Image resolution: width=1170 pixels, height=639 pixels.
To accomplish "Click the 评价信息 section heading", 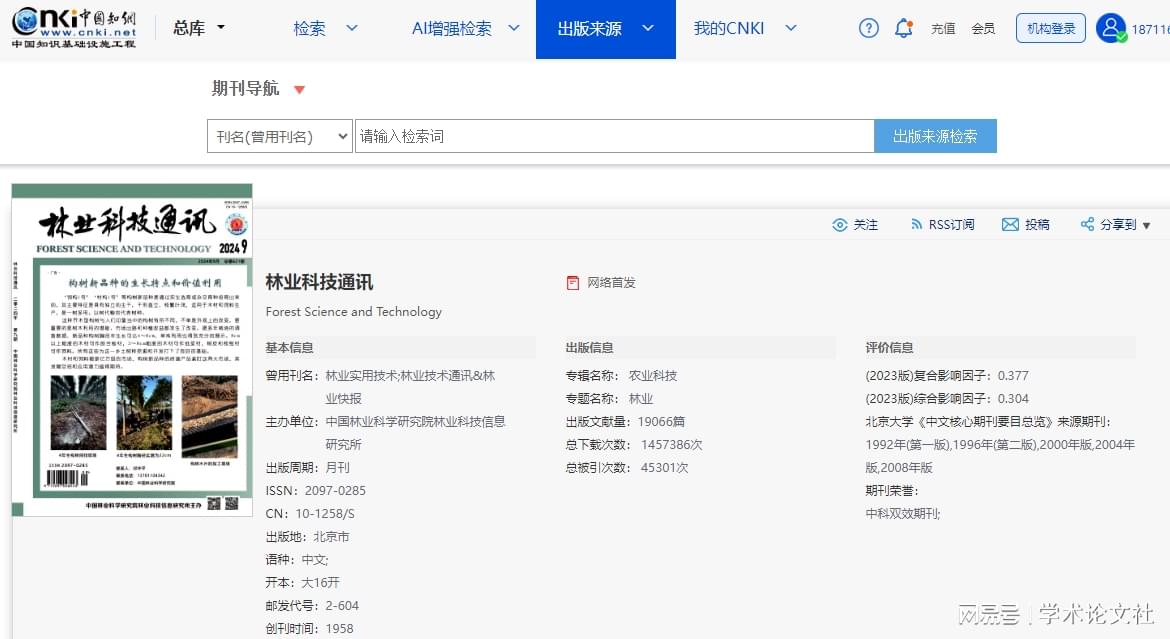I will coord(889,347).
